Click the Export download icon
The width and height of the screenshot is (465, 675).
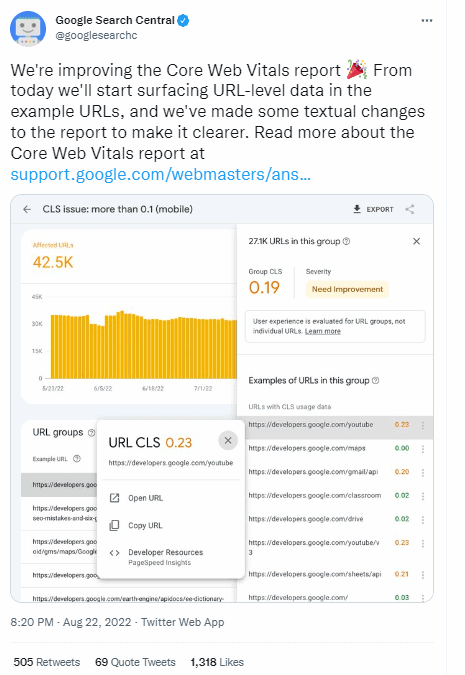click(x=357, y=209)
